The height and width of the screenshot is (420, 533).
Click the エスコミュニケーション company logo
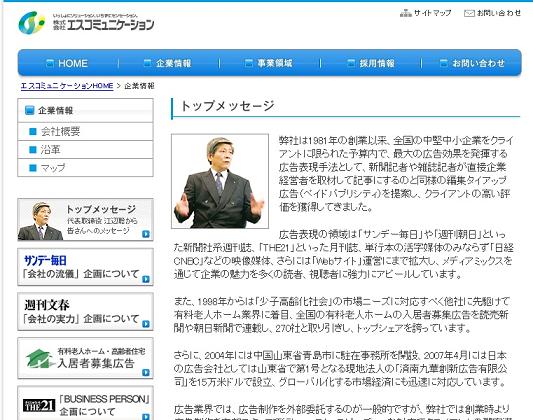(86, 22)
